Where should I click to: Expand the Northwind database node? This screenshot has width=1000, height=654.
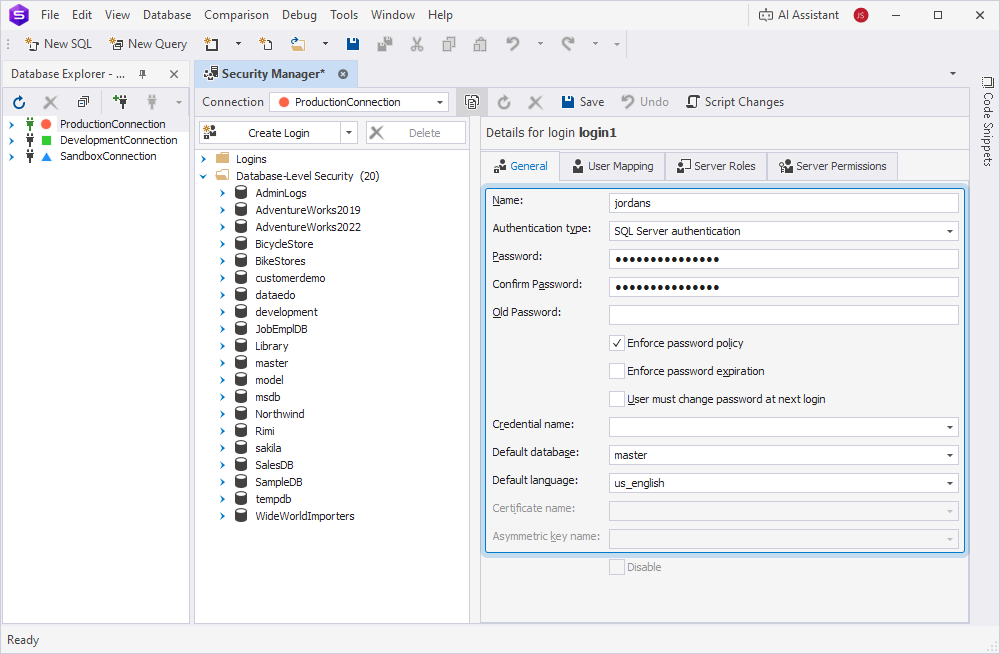pos(222,413)
